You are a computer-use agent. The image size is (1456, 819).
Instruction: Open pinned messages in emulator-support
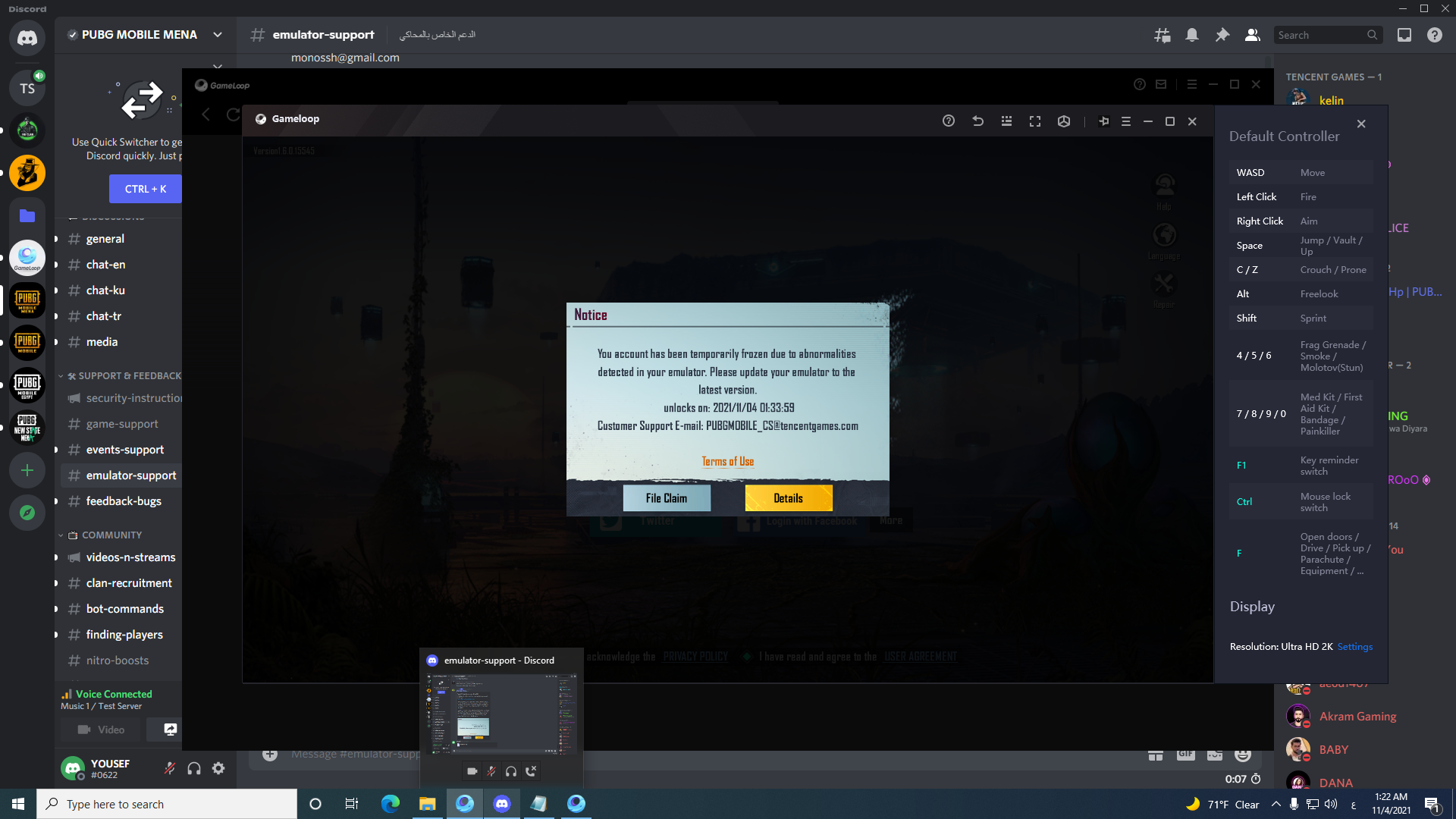(1222, 35)
